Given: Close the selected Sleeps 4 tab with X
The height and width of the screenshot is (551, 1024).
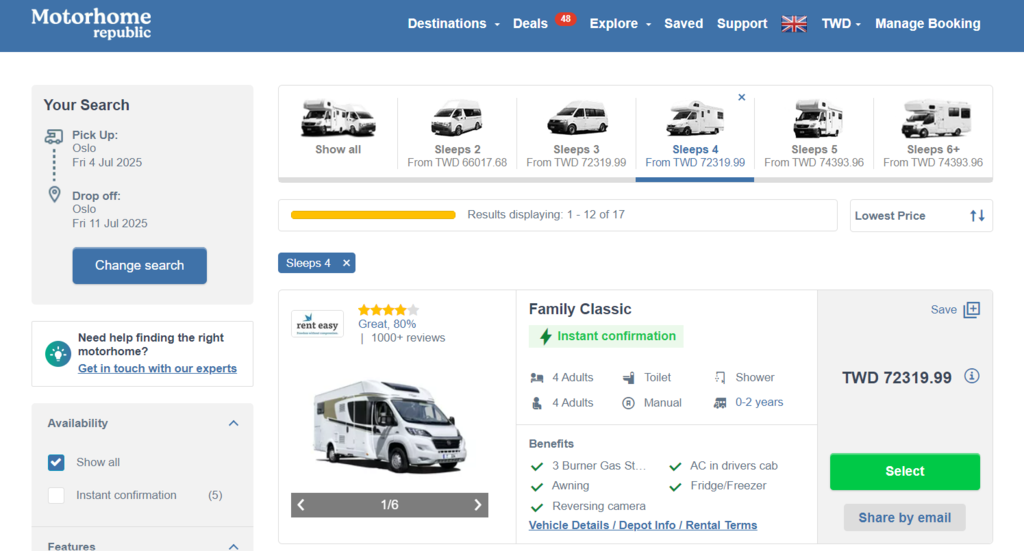Looking at the screenshot, I should pos(741,97).
